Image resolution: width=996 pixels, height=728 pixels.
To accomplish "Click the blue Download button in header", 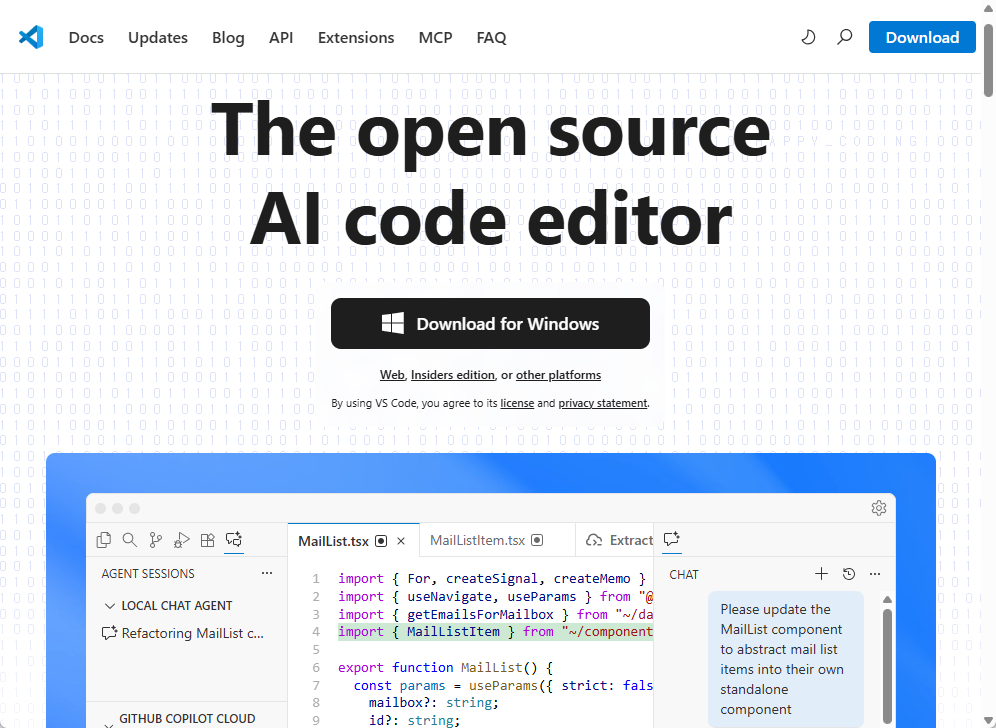I will [922, 37].
